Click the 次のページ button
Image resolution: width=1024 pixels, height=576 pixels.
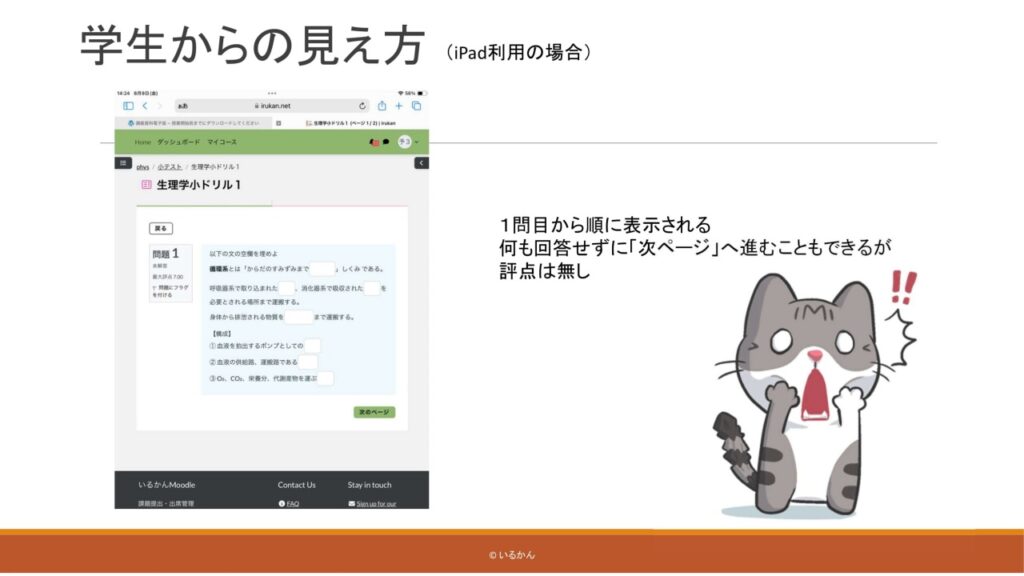click(x=374, y=412)
